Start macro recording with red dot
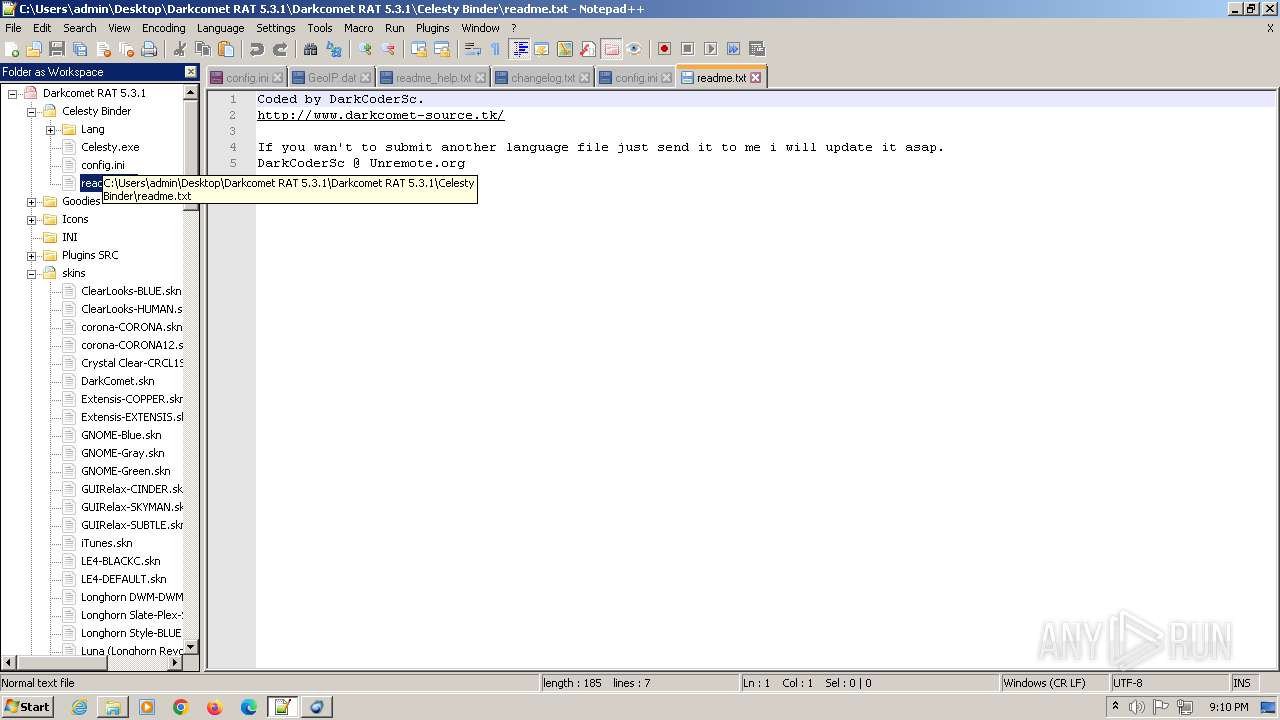 pyautogui.click(x=664, y=49)
